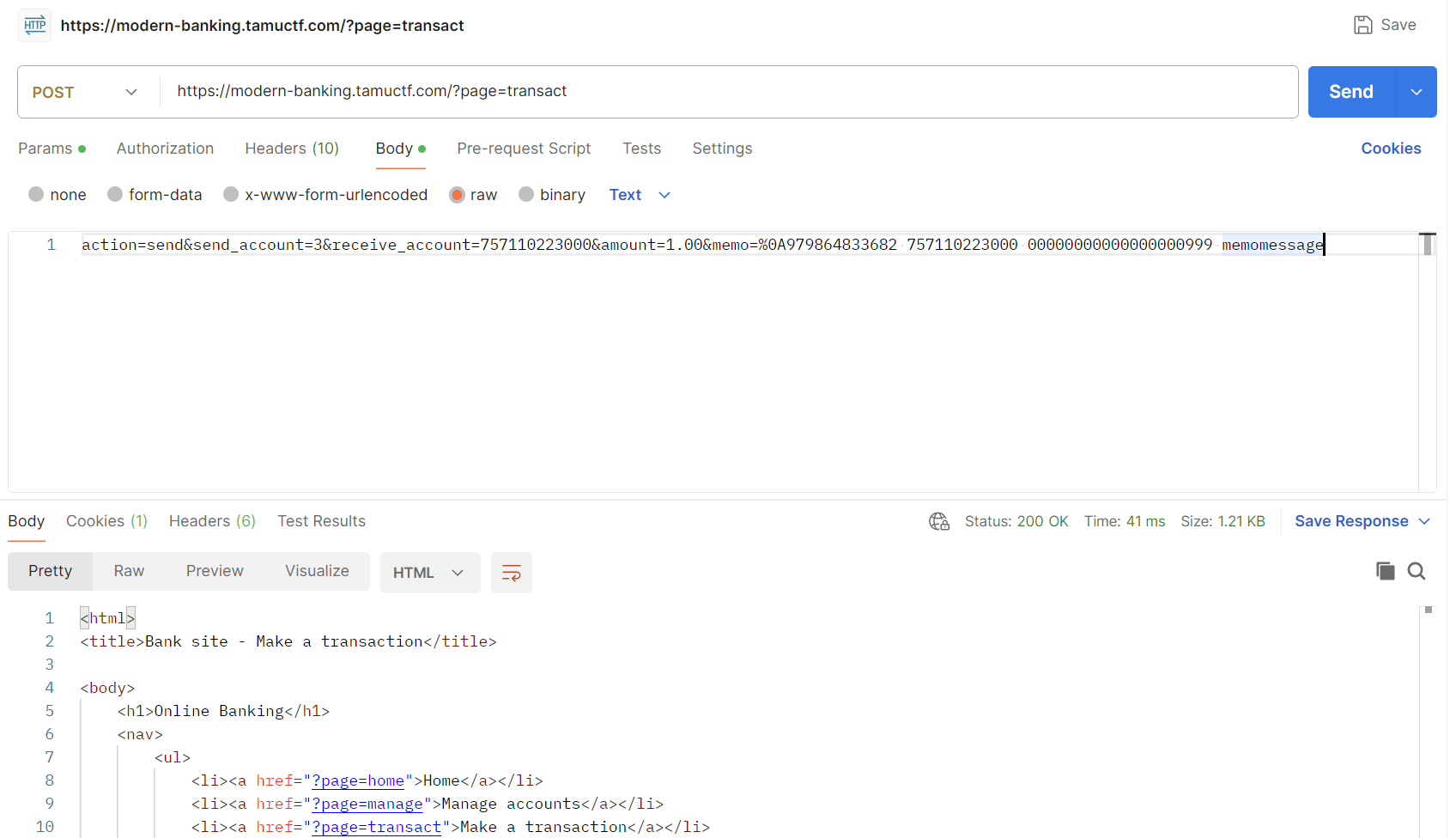
Task: Click the Time: 41 ms text
Action: tap(1125, 521)
